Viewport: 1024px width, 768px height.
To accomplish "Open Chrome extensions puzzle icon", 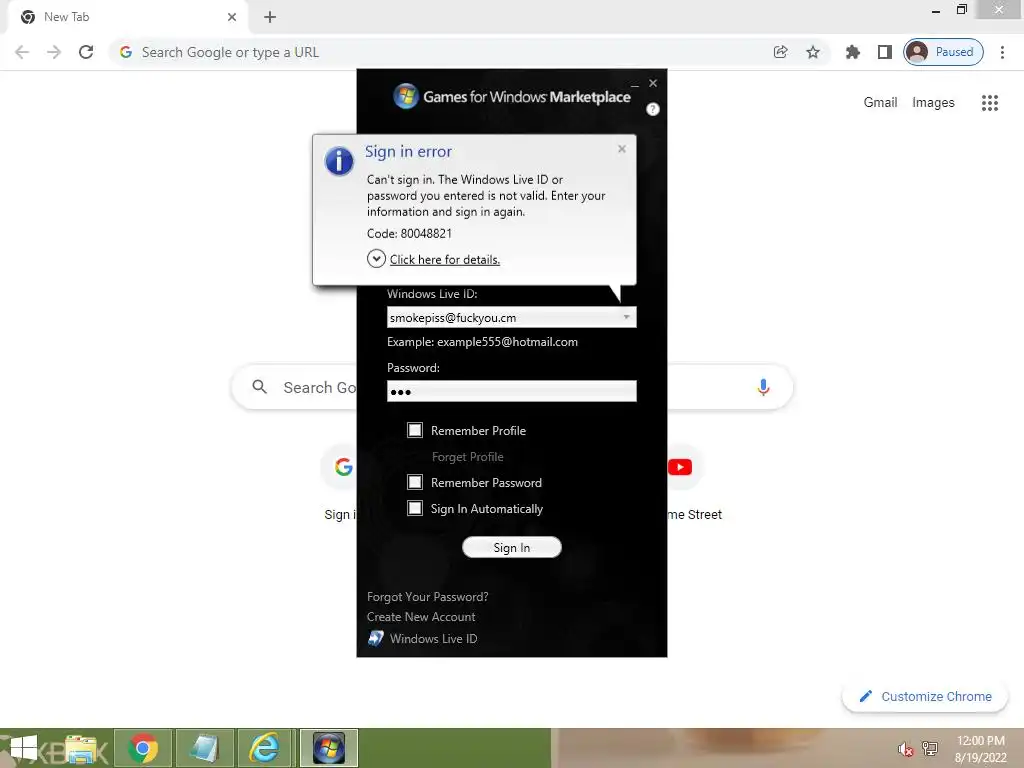I will [x=853, y=52].
